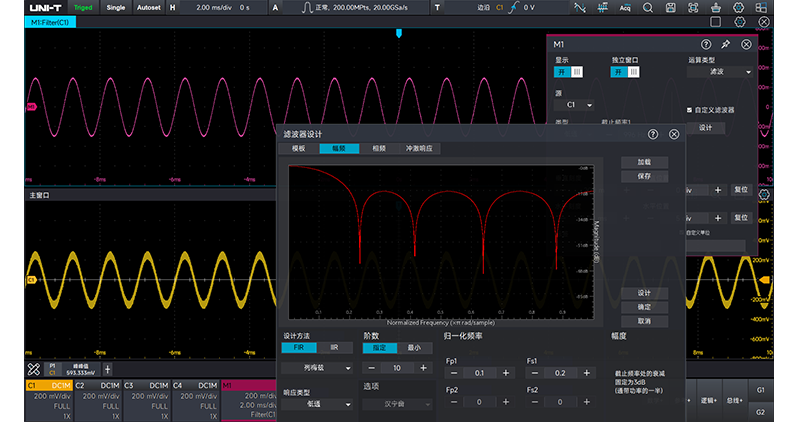Switch to the impulse response tab
This screenshot has height=422, width=800.
point(420,148)
